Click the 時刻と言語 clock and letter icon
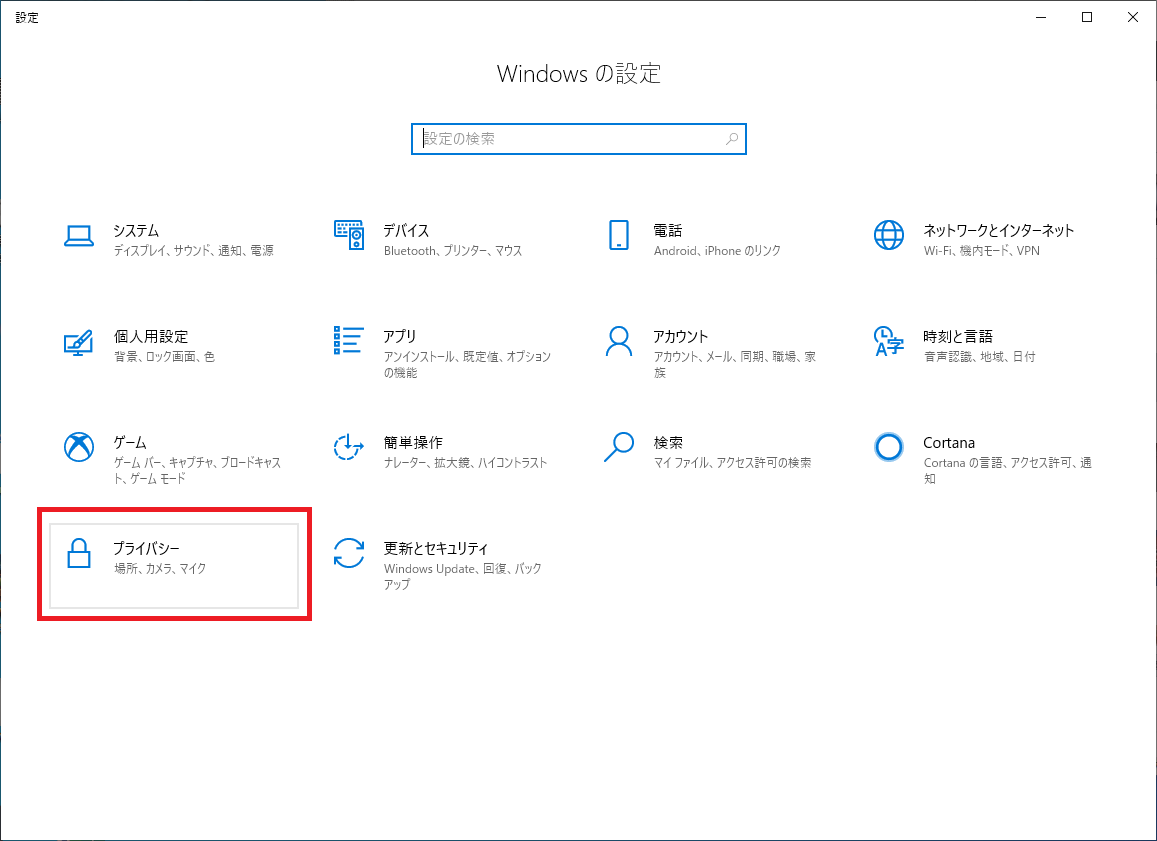The image size is (1157, 841). 888,342
